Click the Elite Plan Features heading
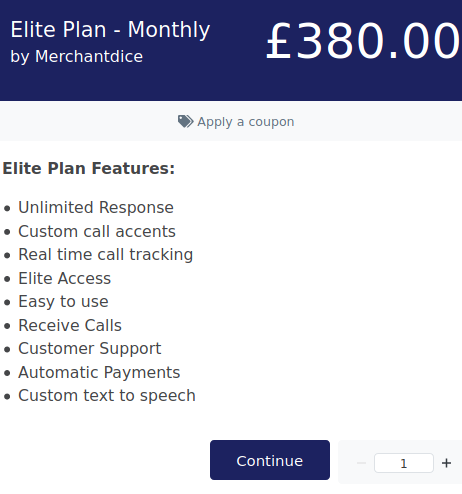Screen dimensions: 462x494 point(89,168)
